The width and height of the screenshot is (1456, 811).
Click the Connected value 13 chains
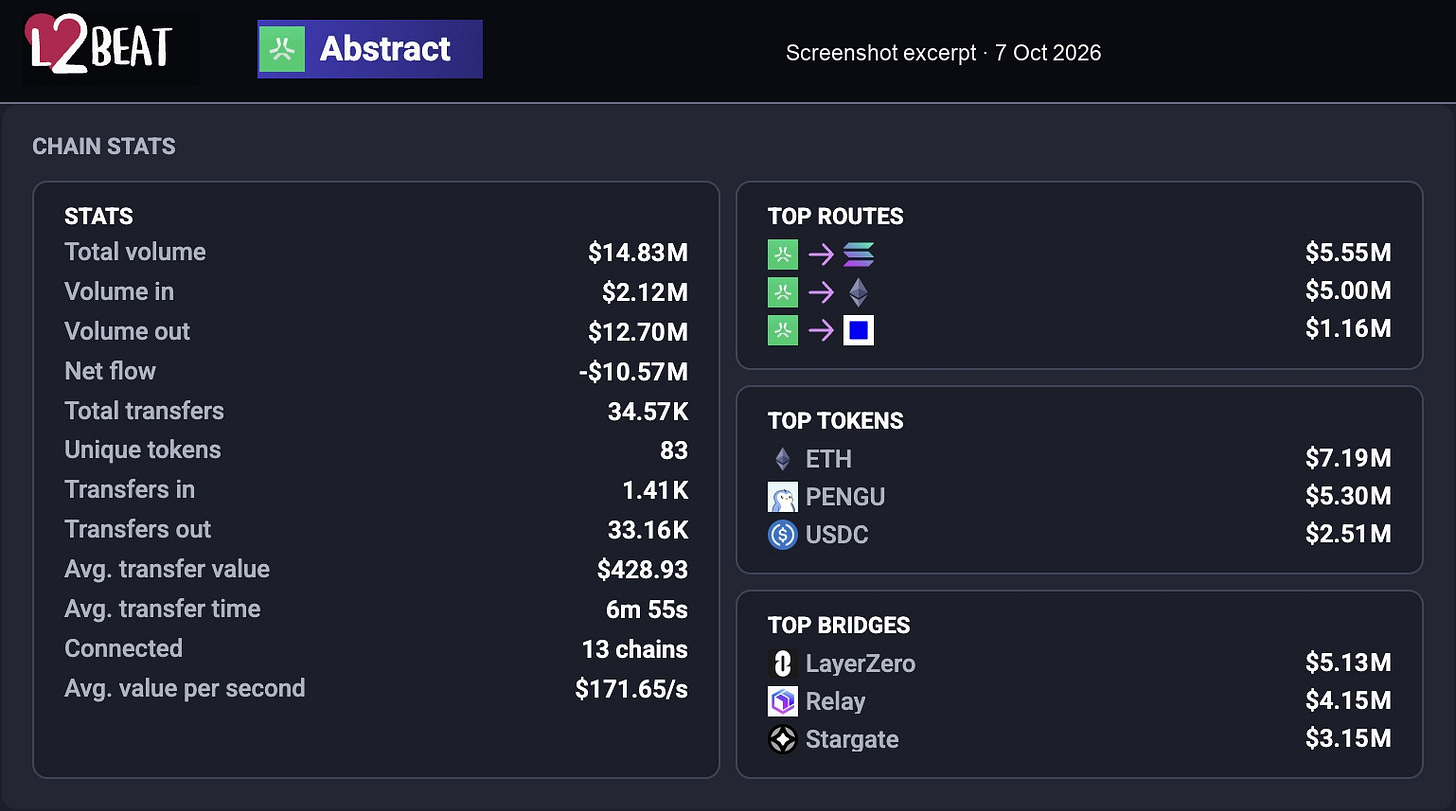635,649
